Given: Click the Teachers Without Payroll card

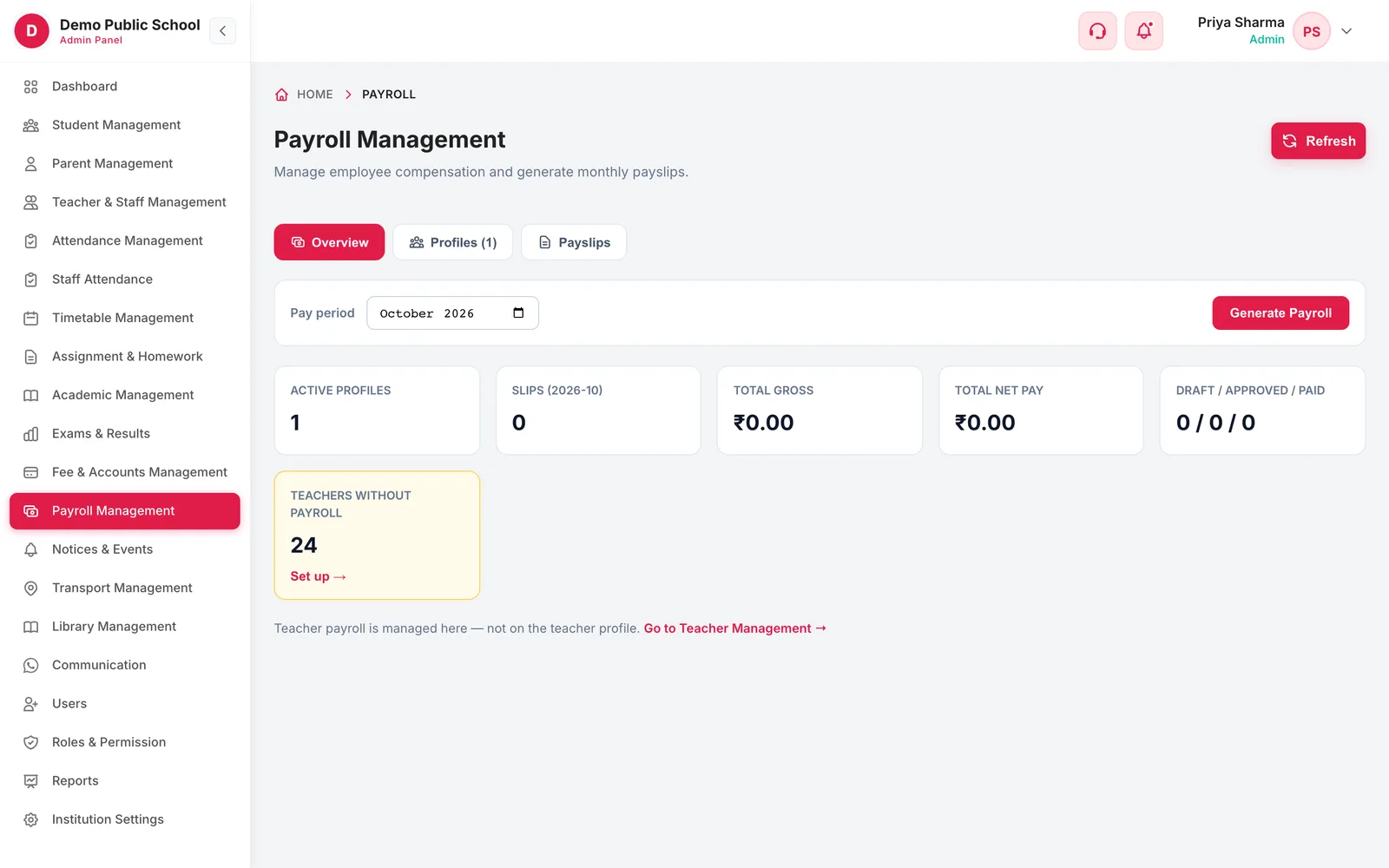Looking at the screenshot, I should (377, 536).
